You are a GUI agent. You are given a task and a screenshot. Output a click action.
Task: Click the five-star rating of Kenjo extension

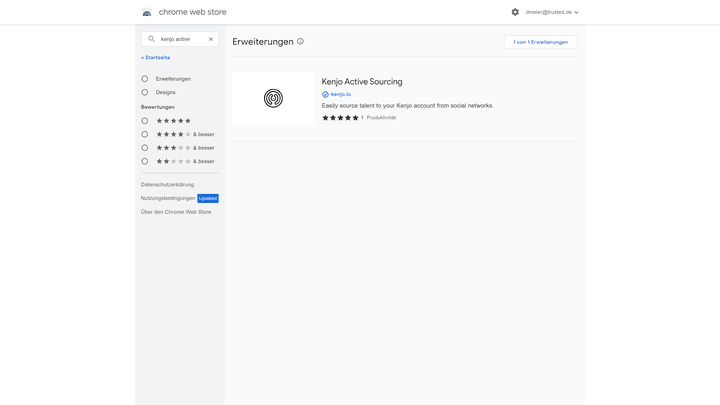click(x=340, y=118)
